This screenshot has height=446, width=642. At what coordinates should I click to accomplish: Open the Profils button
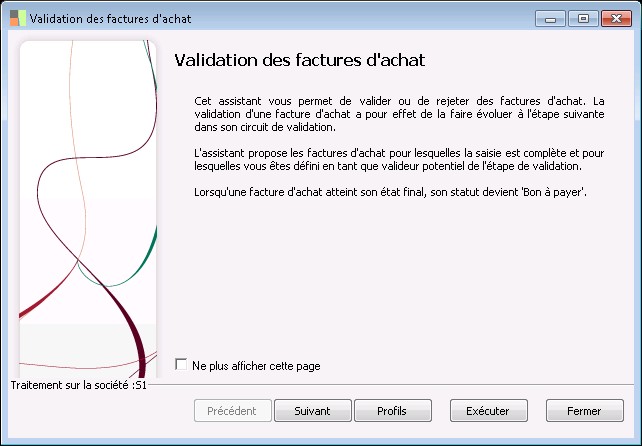pyautogui.click(x=392, y=411)
